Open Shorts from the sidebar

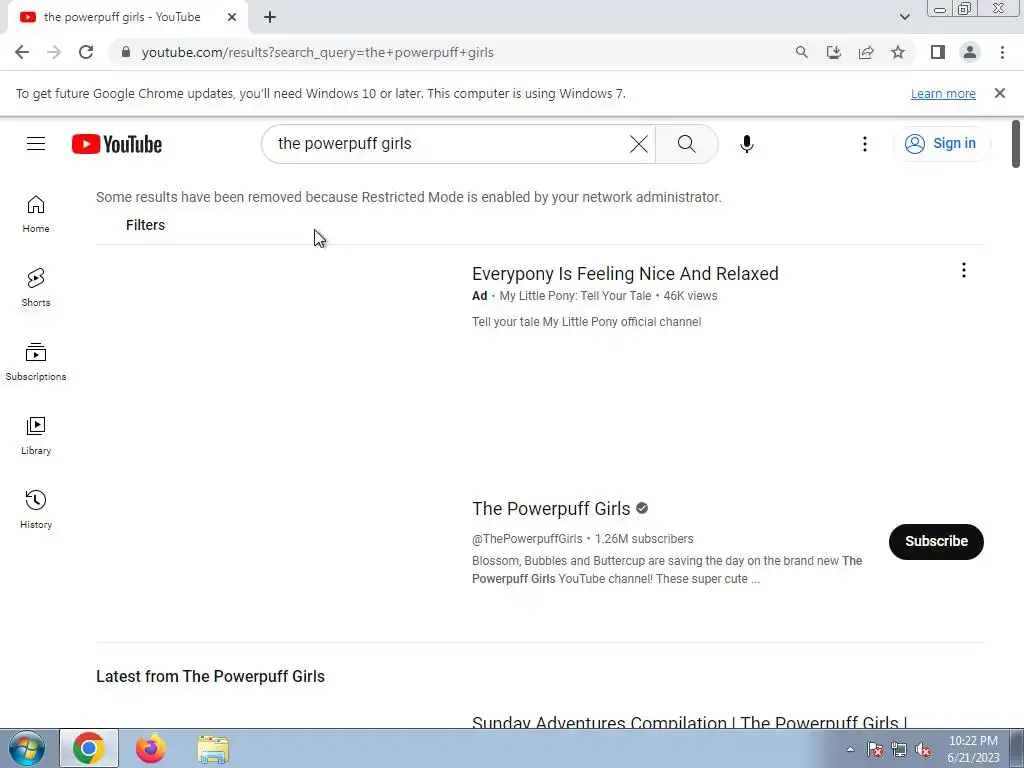[36, 288]
